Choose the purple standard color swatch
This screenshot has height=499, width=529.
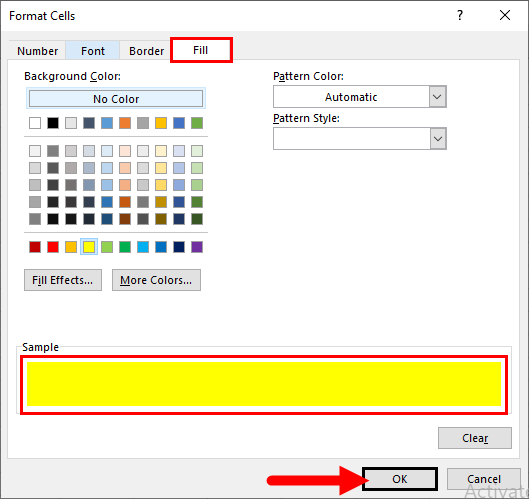pos(197,247)
